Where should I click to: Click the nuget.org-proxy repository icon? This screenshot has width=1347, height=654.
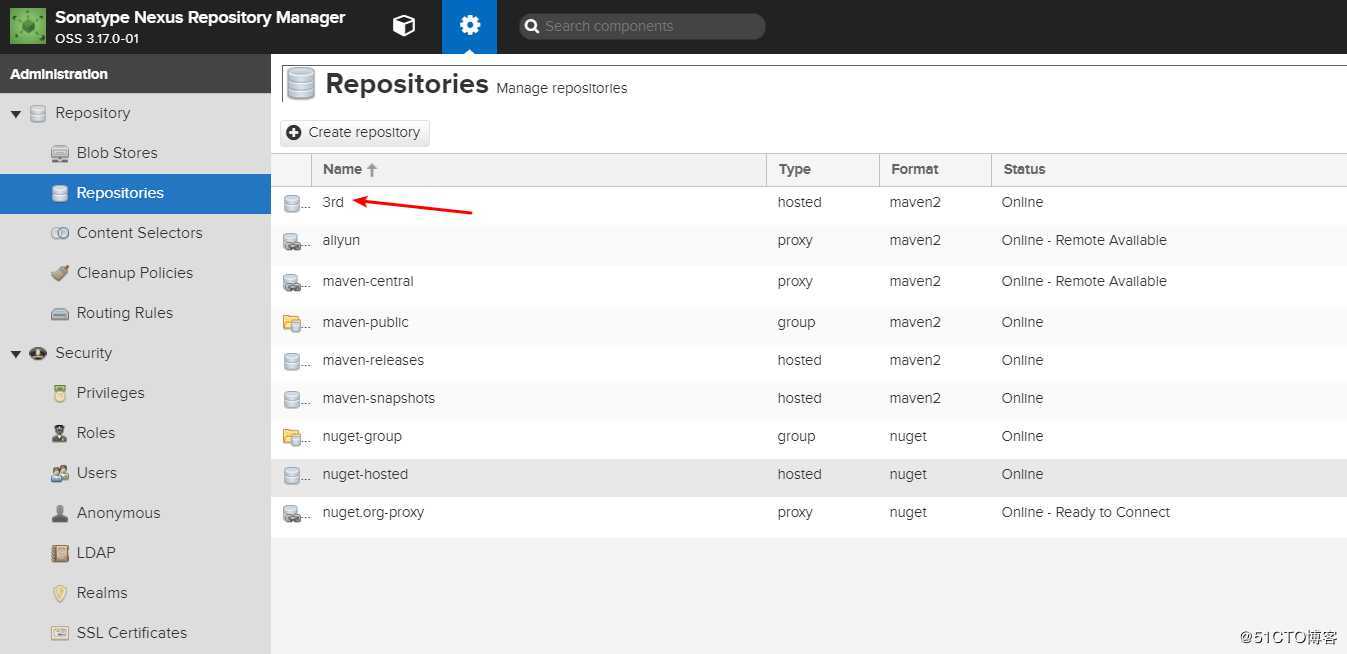pos(292,513)
